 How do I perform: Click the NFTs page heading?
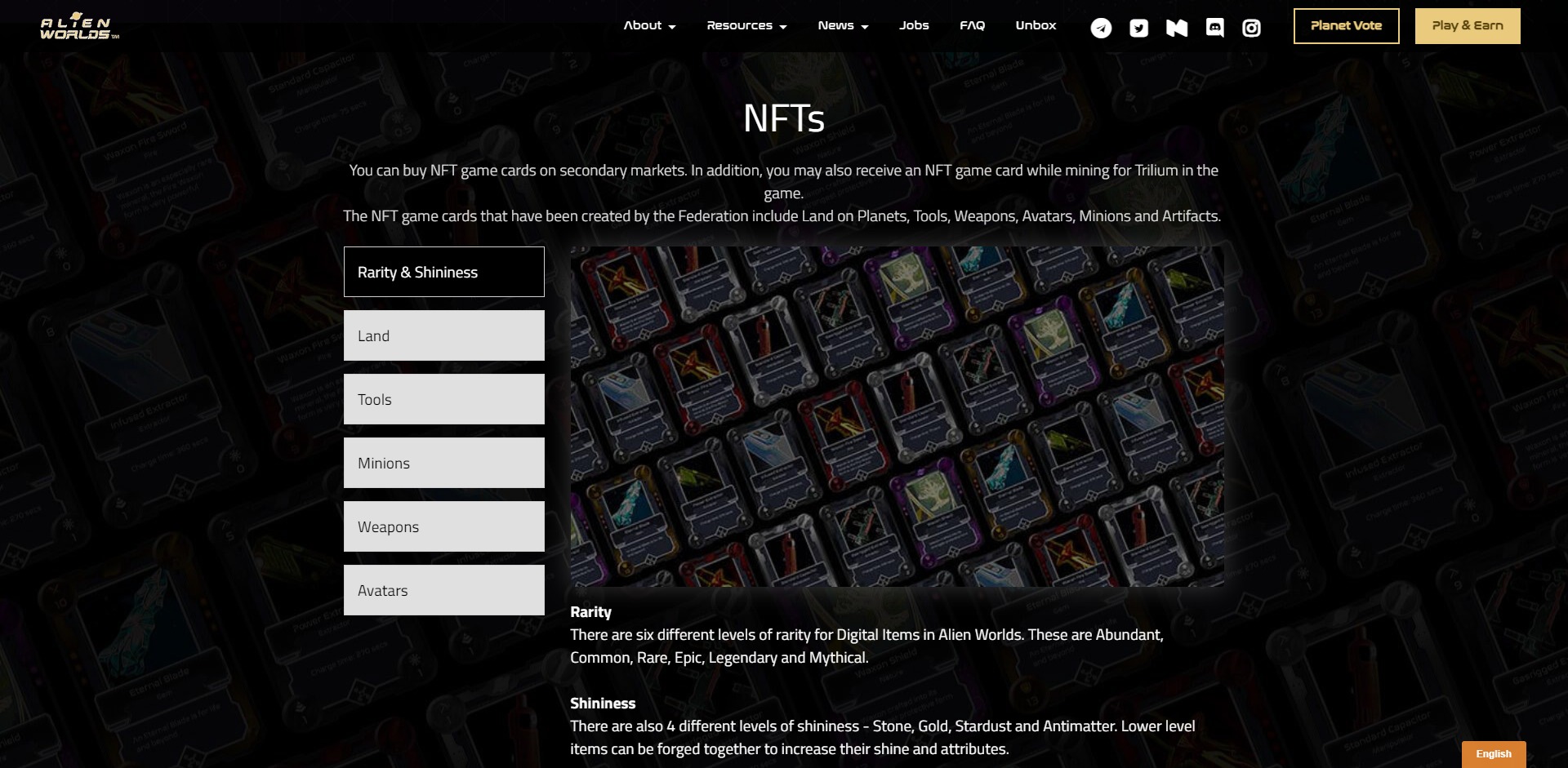click(x=784, y=118)
